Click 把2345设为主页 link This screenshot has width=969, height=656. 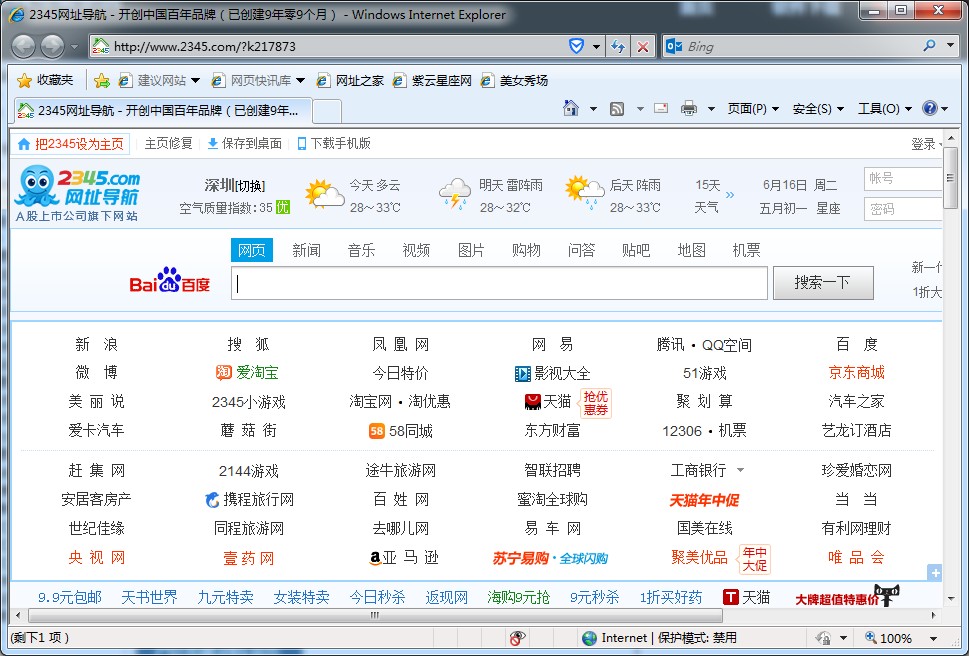click(70, 144)
